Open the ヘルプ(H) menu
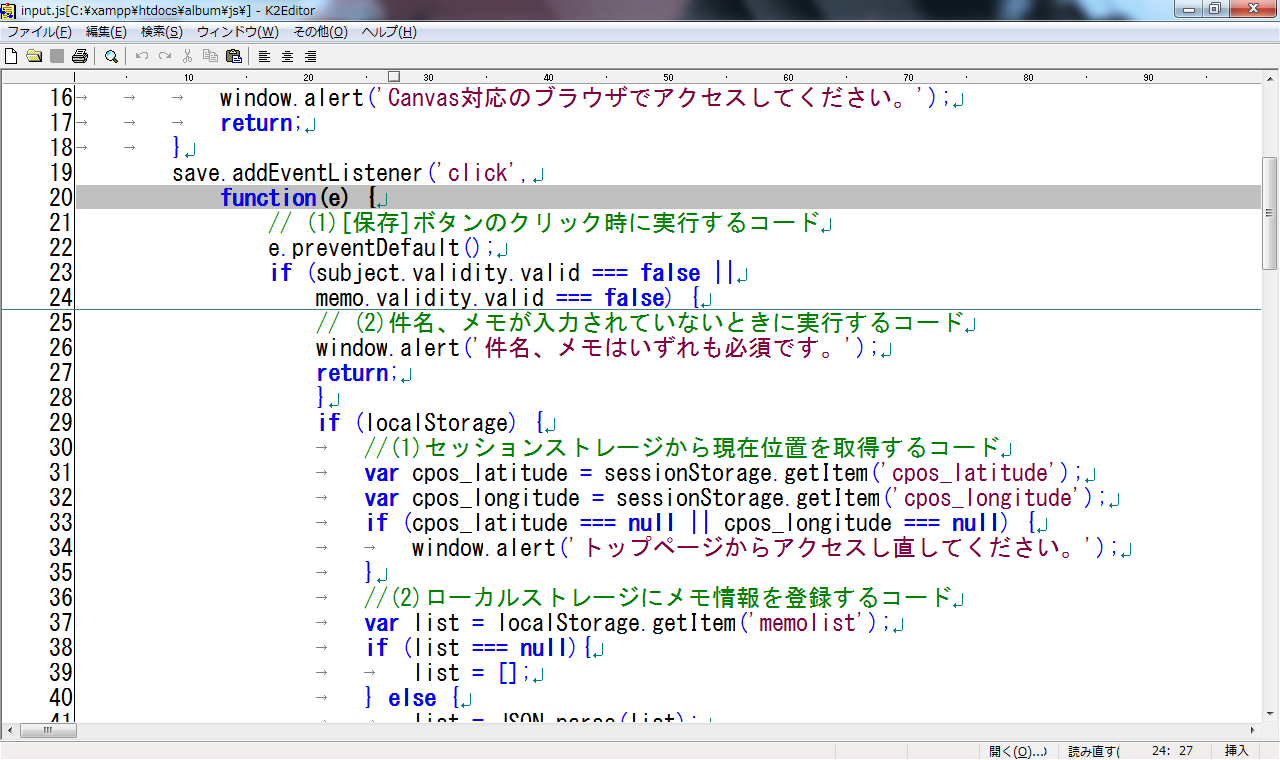This screenshot has width=1280, height=760. (x=389, y=32)
